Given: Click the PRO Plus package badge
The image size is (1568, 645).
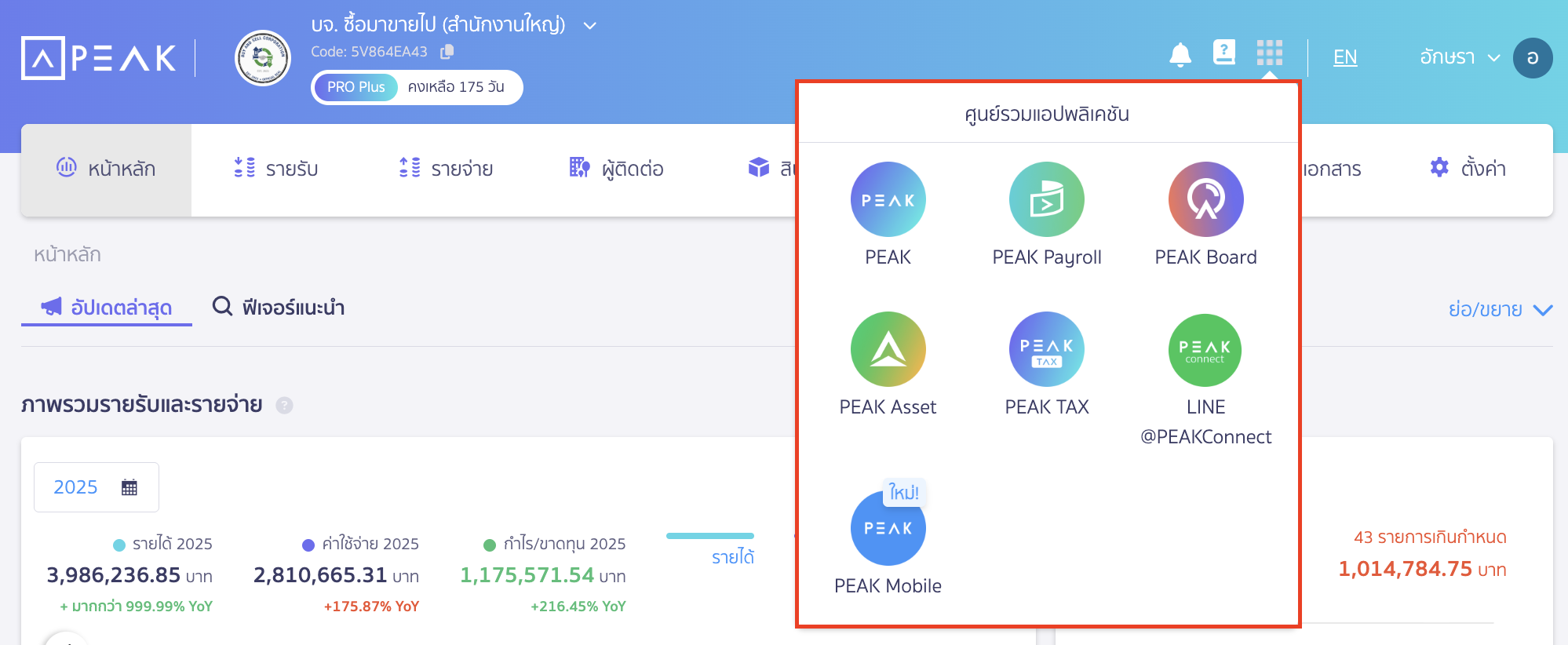Looking at the screenshot, I should click(x=356, y=87).
